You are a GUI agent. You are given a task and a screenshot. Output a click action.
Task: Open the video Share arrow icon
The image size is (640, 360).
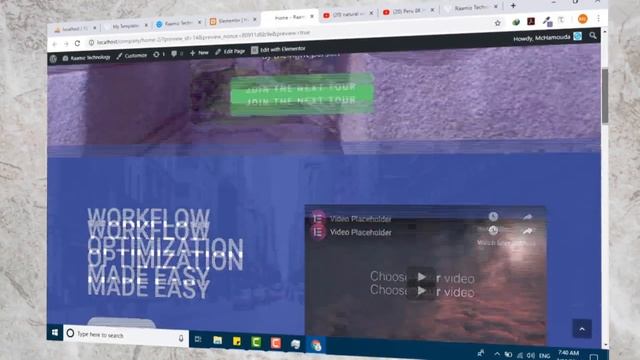point(527,231)
